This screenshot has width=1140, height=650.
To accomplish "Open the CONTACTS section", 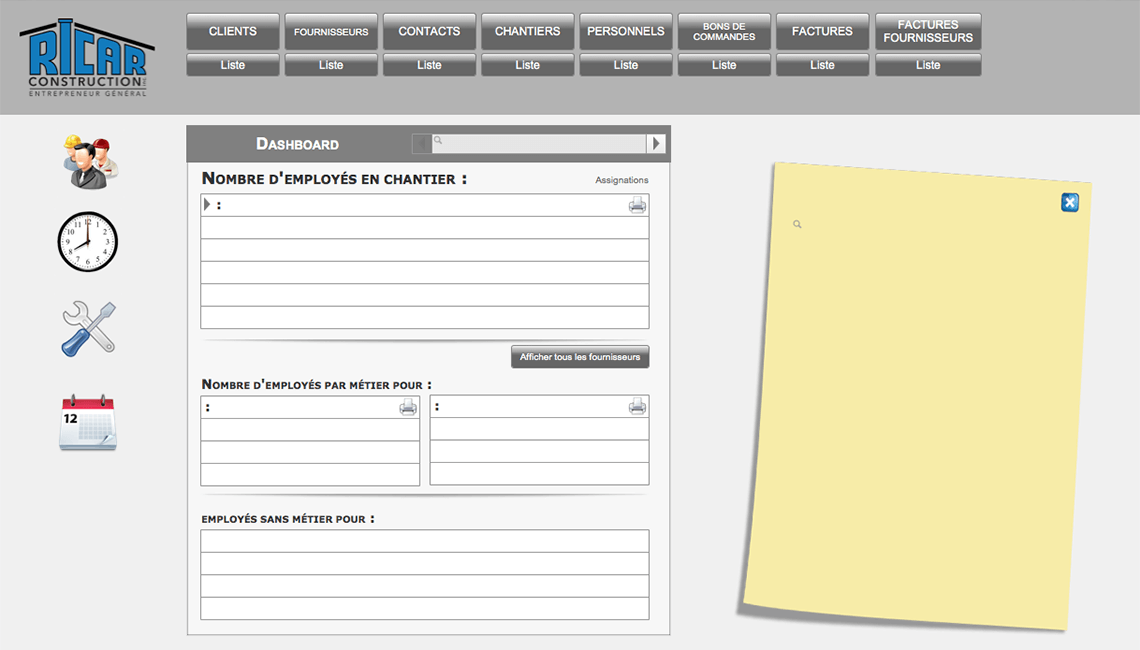I will tap(429, 31).
